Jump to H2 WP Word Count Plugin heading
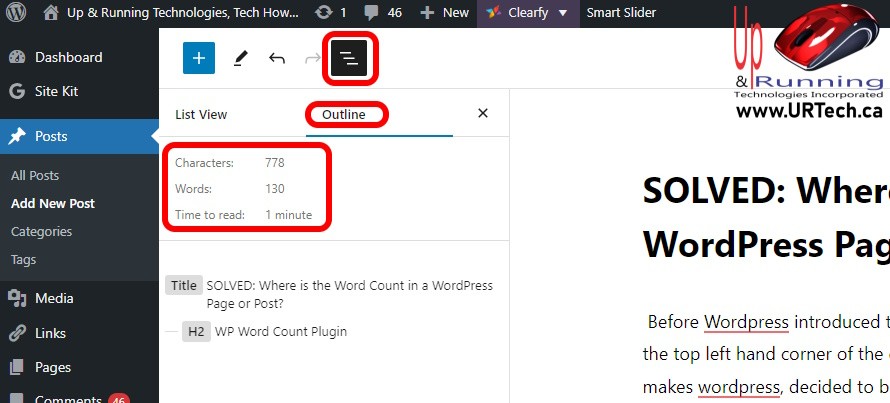The height and width of the screenshot is (403, 890). tap(280, 331)
